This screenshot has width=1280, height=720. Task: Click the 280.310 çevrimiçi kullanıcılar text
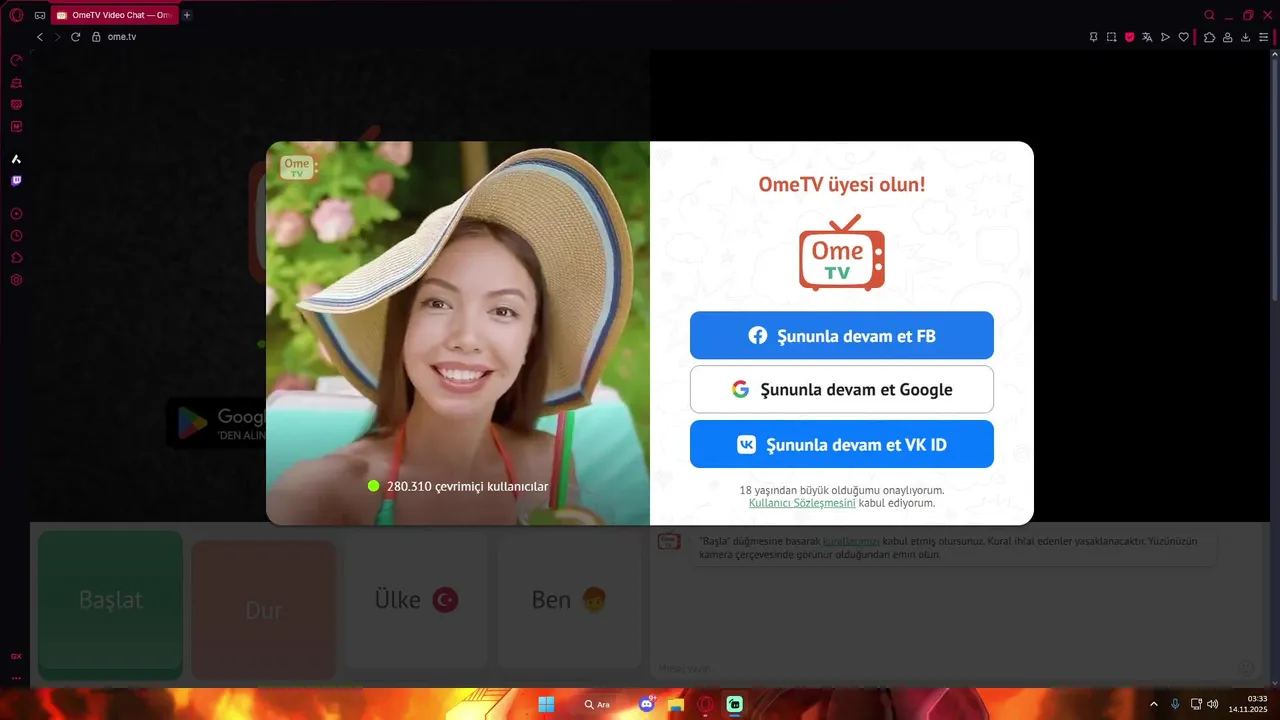pyautogui.click(x=468, y=486)
